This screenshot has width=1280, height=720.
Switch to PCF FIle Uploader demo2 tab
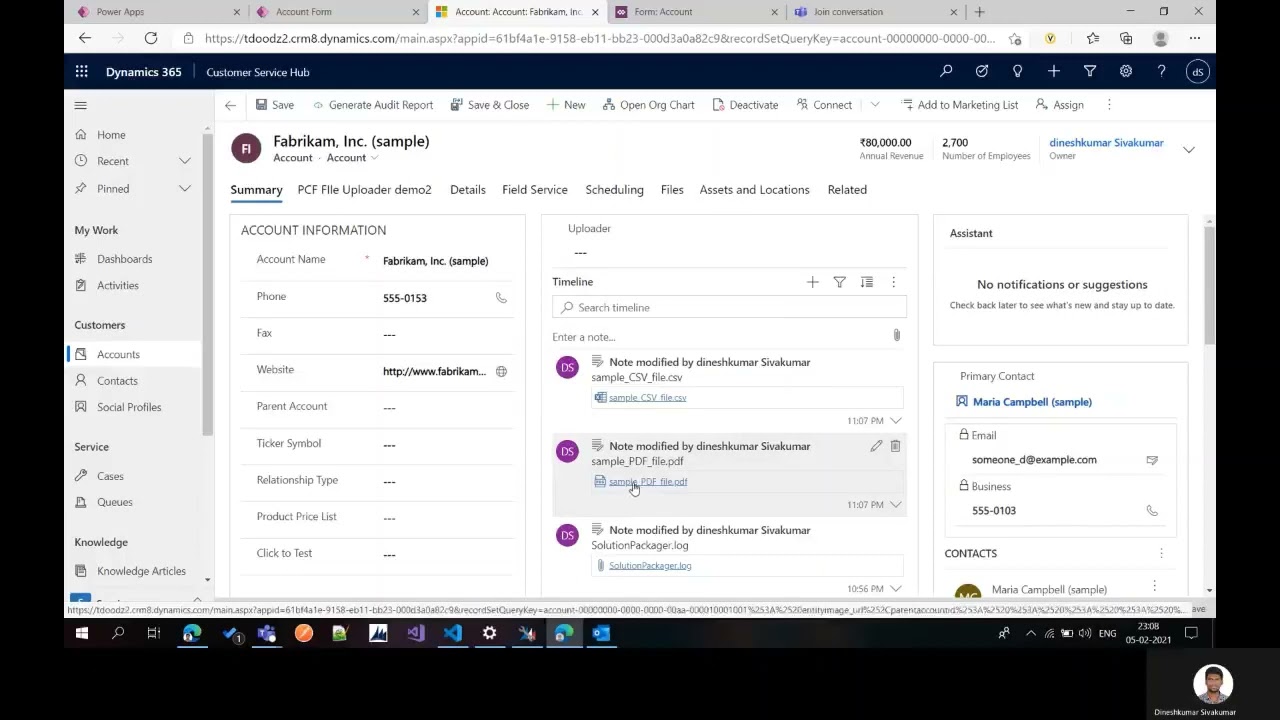tap(364, 190)
